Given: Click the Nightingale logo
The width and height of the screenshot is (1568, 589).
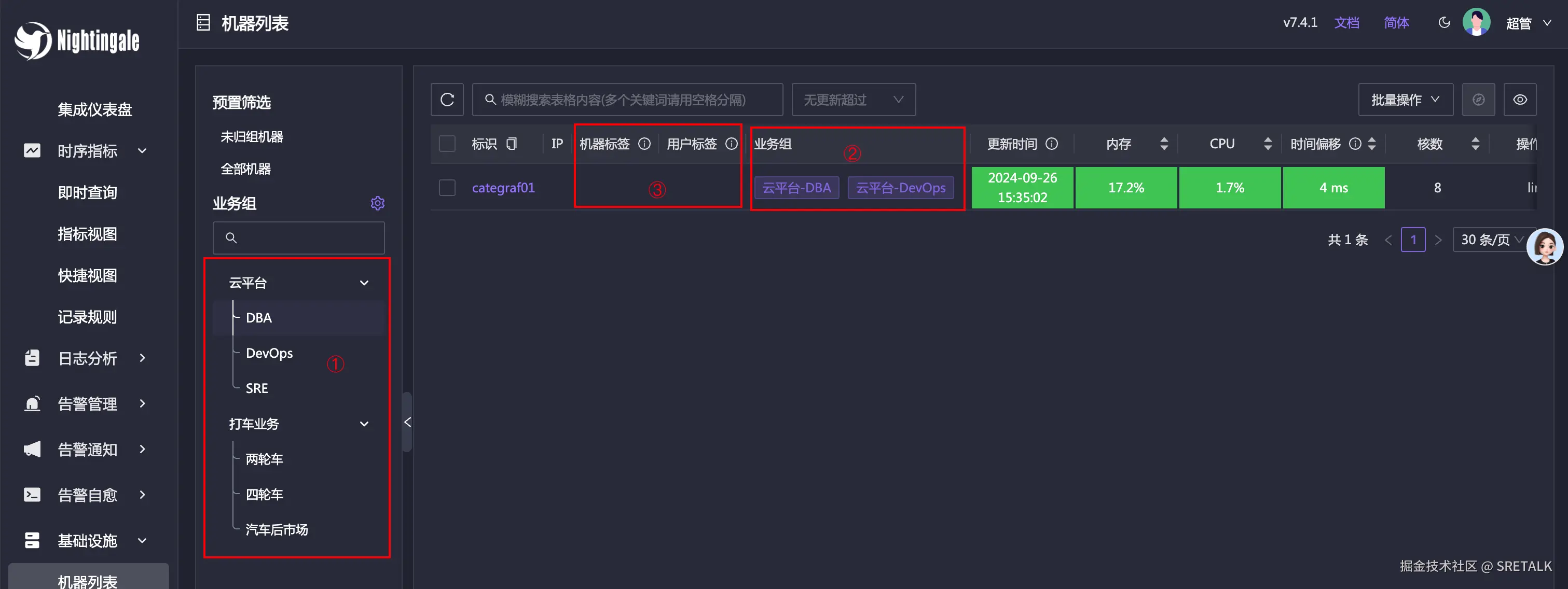Looking at the screenshot, I should (77, 41).
